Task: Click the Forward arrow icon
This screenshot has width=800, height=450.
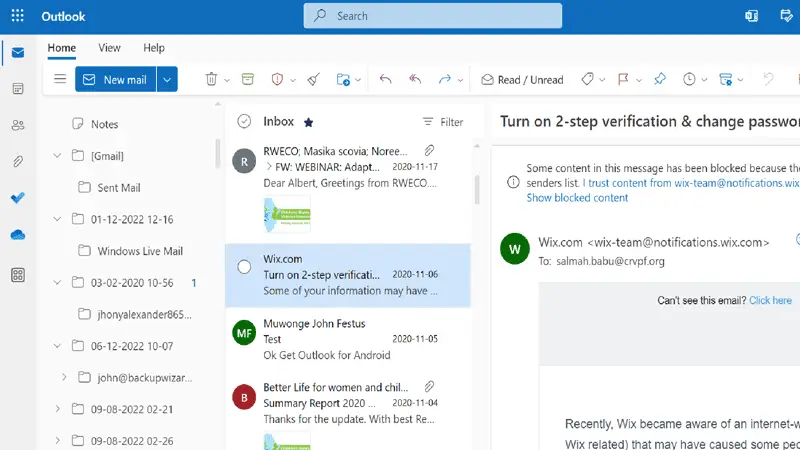Action: (444, 79)
